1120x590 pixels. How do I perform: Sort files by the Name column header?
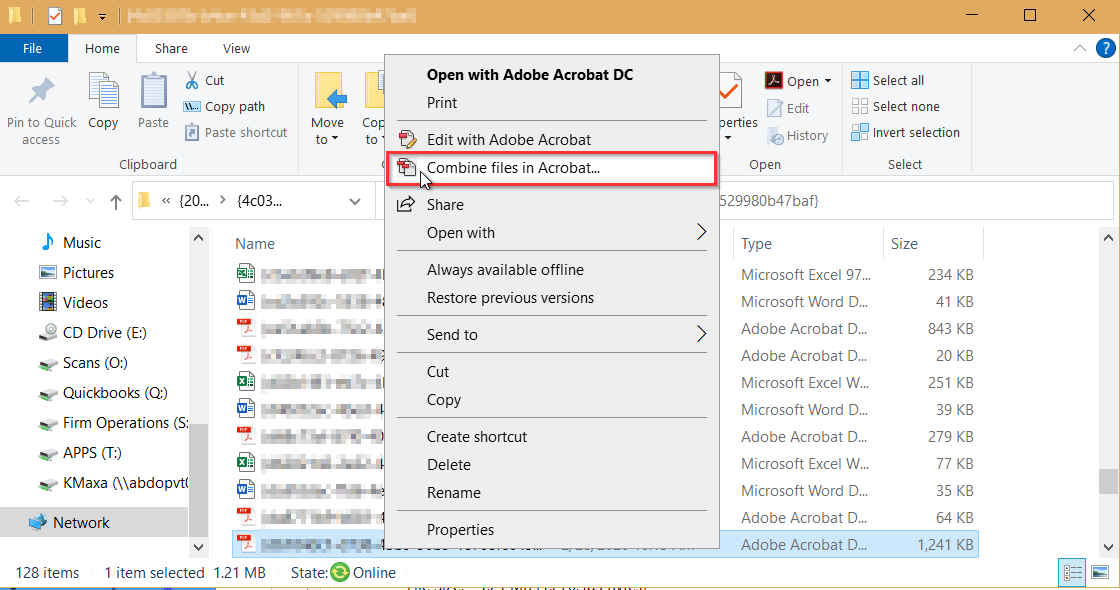click(x=255, y=244)
